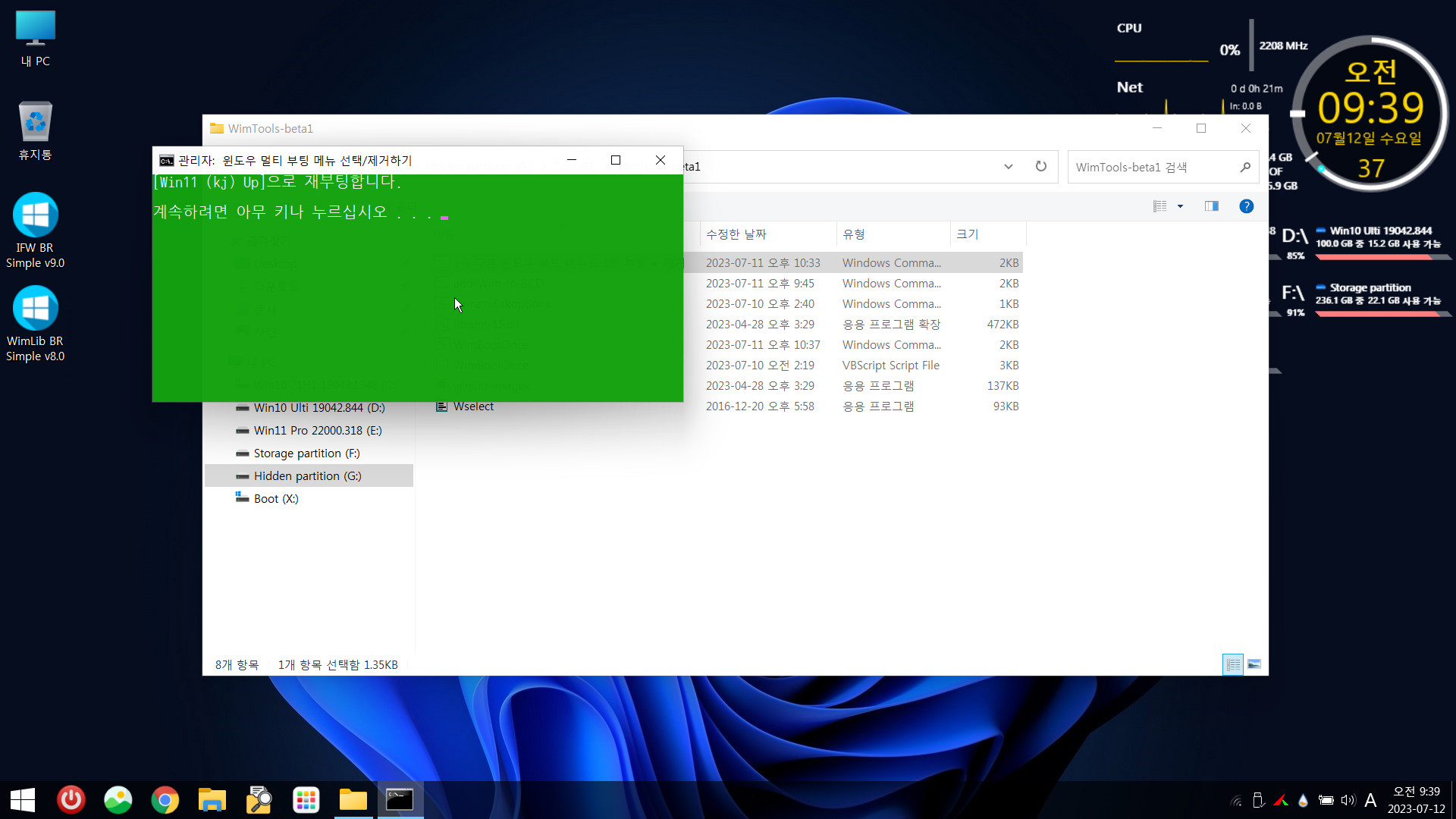Open the view options dropdown arrow
Screen dimensions: 1456x819
[x=1180, y=206]
